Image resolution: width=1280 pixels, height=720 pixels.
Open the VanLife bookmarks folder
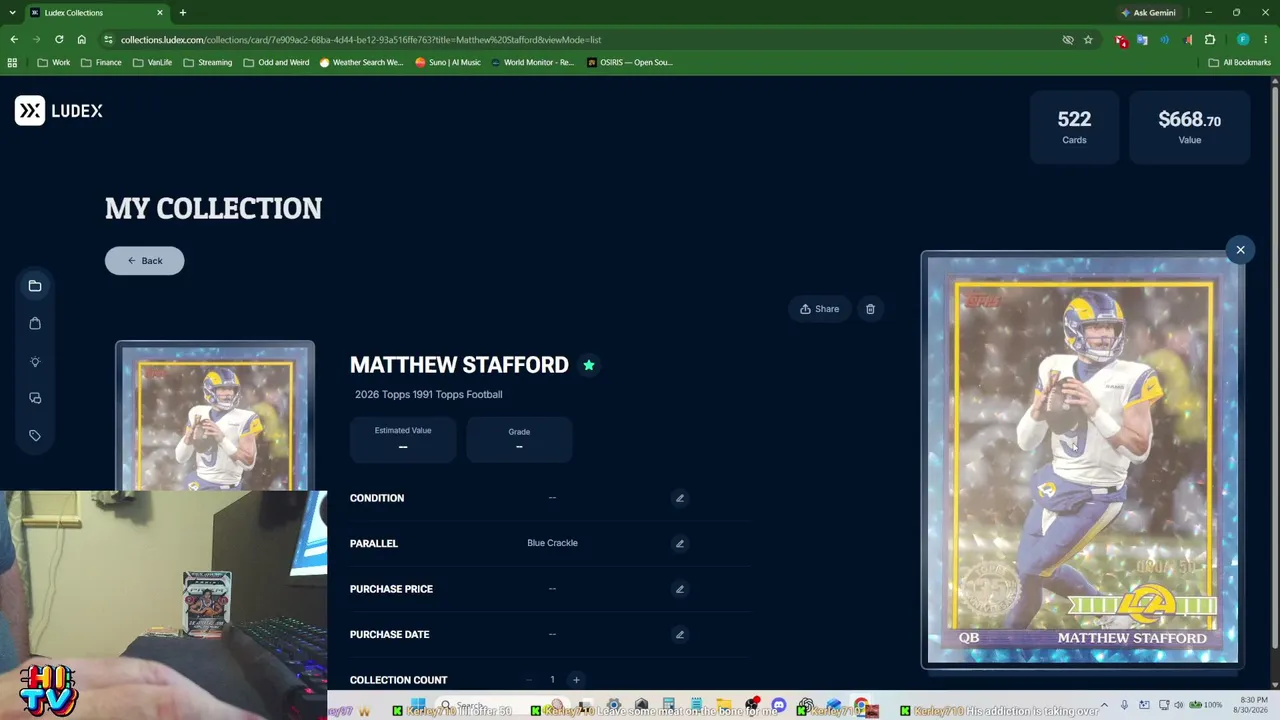click(153, 62)
